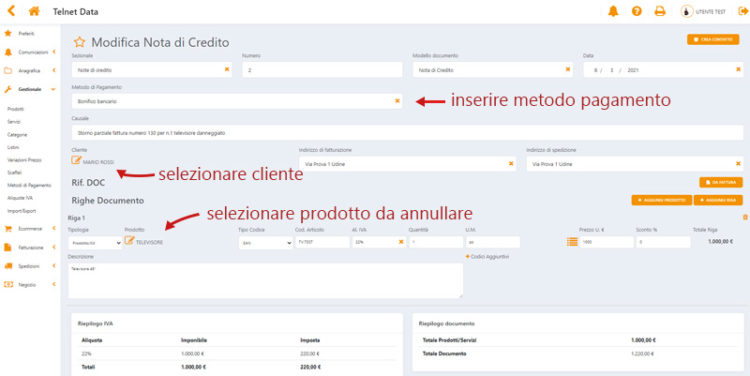Expand the Fatturazione sidebar chevron
This screenshot has width=750, height=376.
click(x=54, y=247)
